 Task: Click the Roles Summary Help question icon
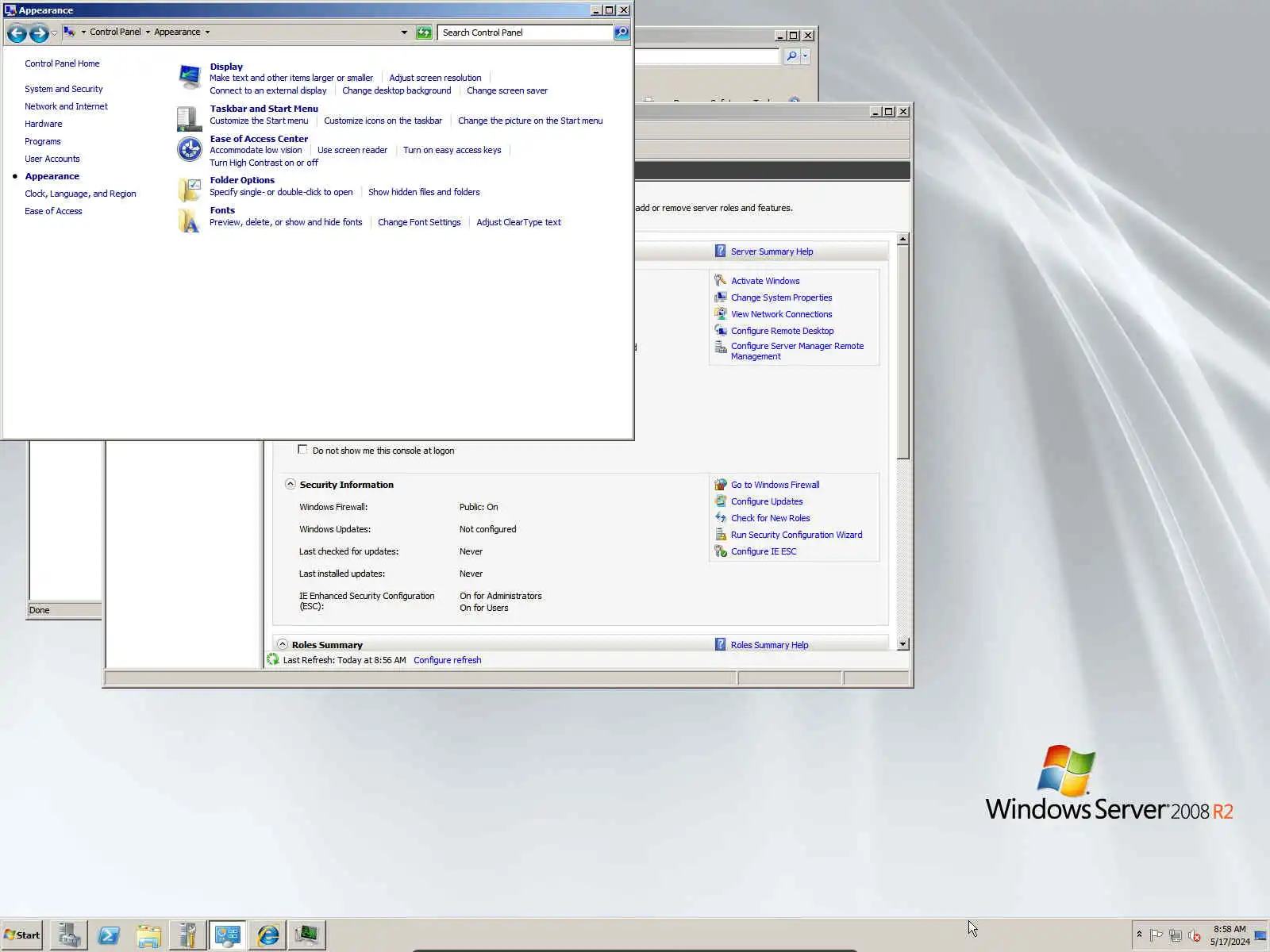[720, 644]
